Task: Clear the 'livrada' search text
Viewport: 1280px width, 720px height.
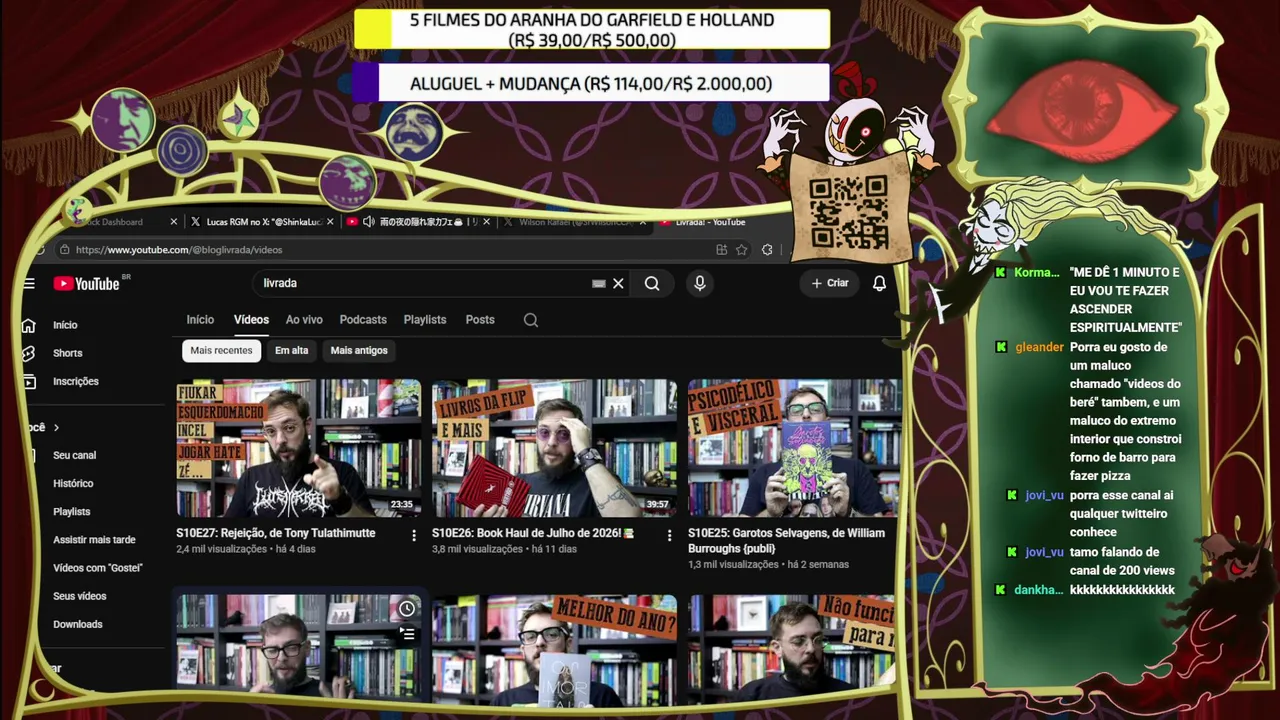Action: pyautogui.click(x=618, y=284)
